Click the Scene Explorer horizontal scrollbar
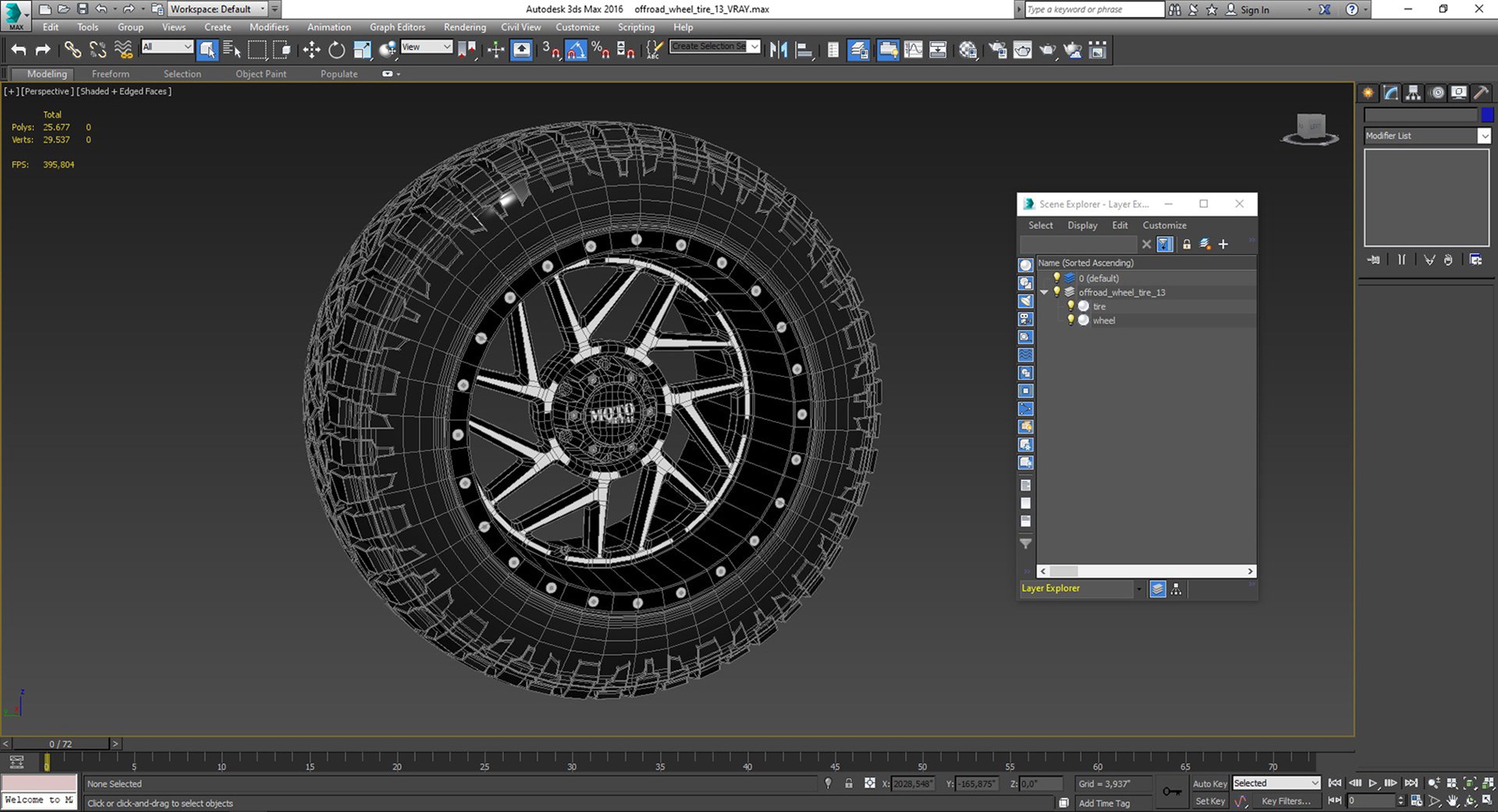Image resolution: width=1498 pixels, height=812 pixels. [1146, 571]
